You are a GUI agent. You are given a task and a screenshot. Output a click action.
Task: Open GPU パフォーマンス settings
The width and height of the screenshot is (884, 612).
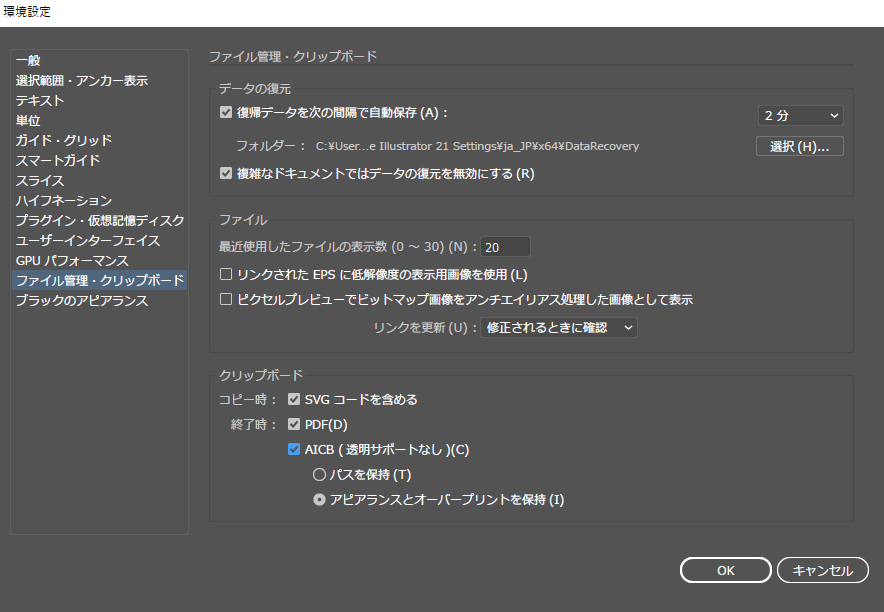click(x=68, y=260)
